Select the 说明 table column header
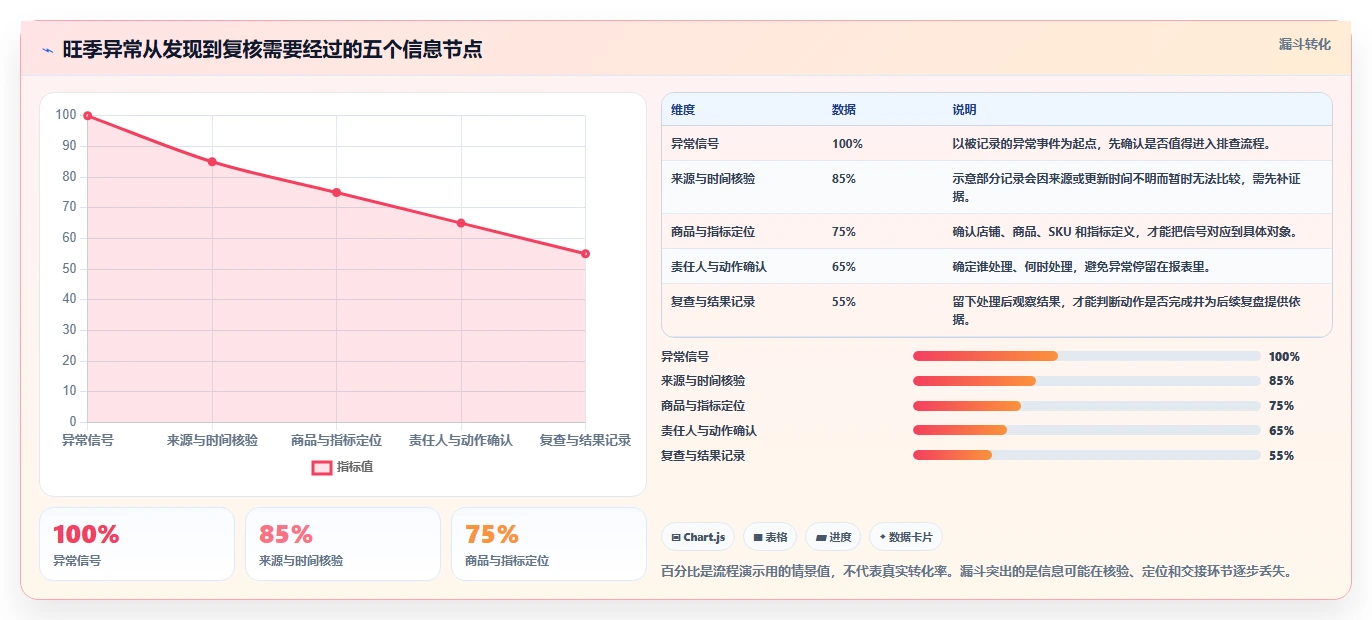 click(x=964, y=110)
